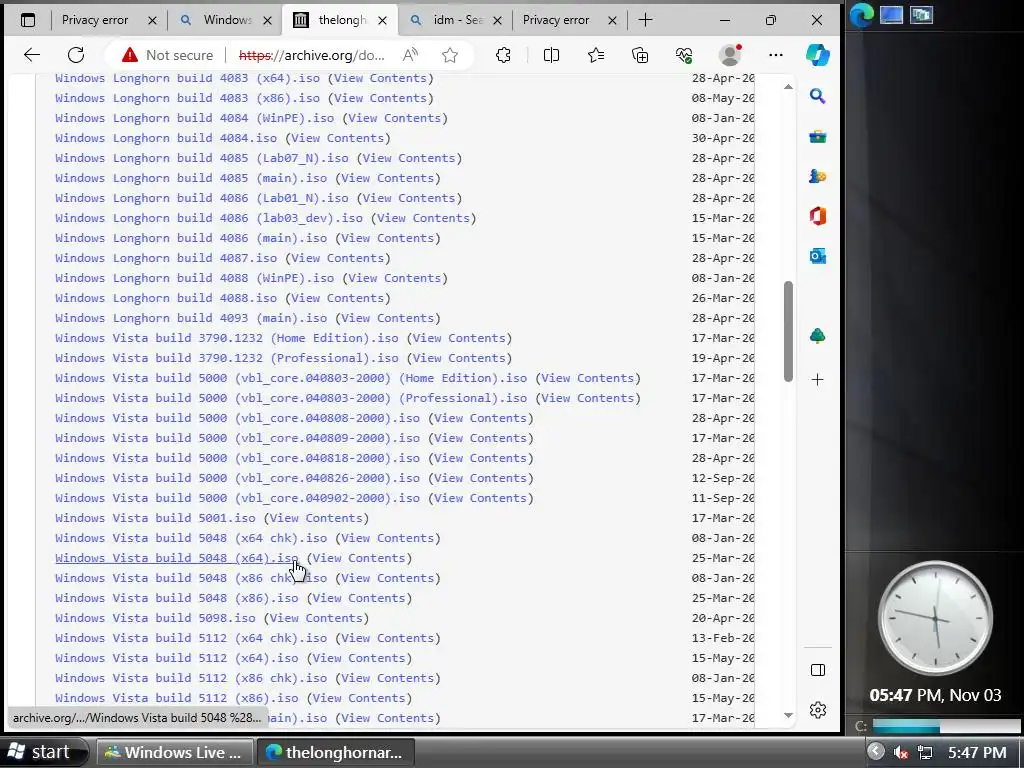
Task: Go back with the back arrow
Action: click(x=32, y=56)
